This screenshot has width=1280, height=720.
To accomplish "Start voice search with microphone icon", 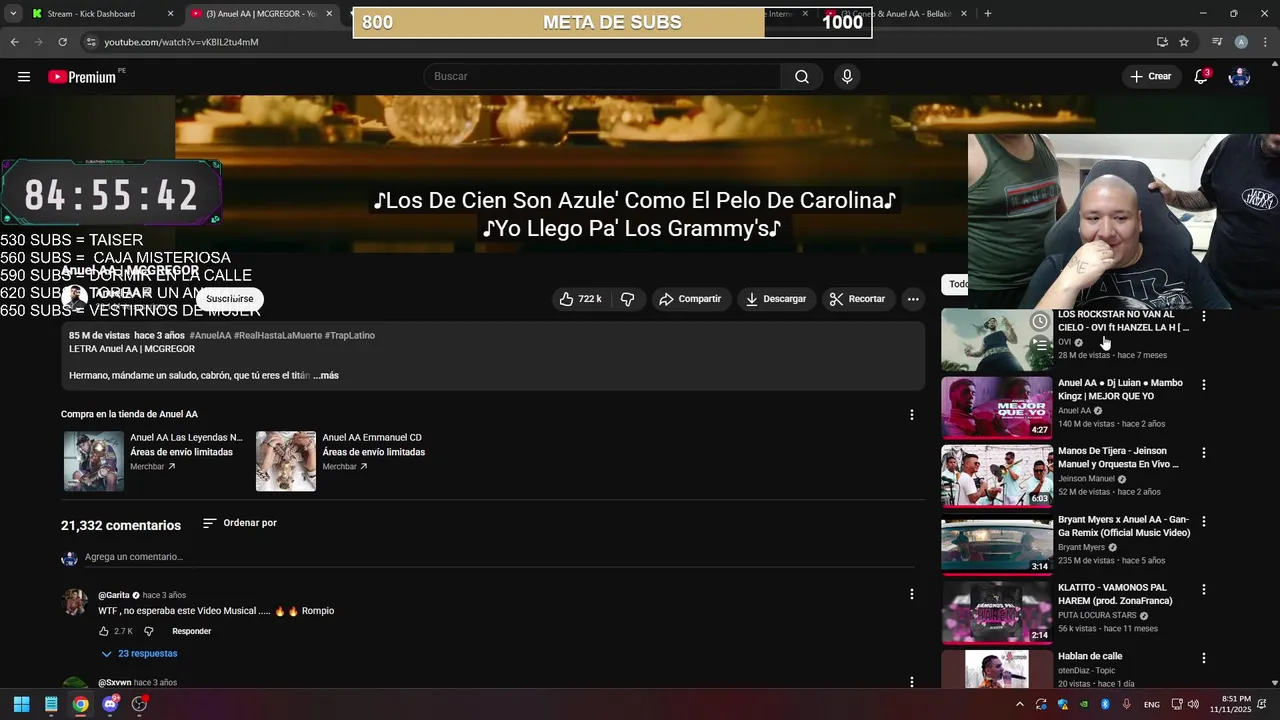I will click(847, 77).
